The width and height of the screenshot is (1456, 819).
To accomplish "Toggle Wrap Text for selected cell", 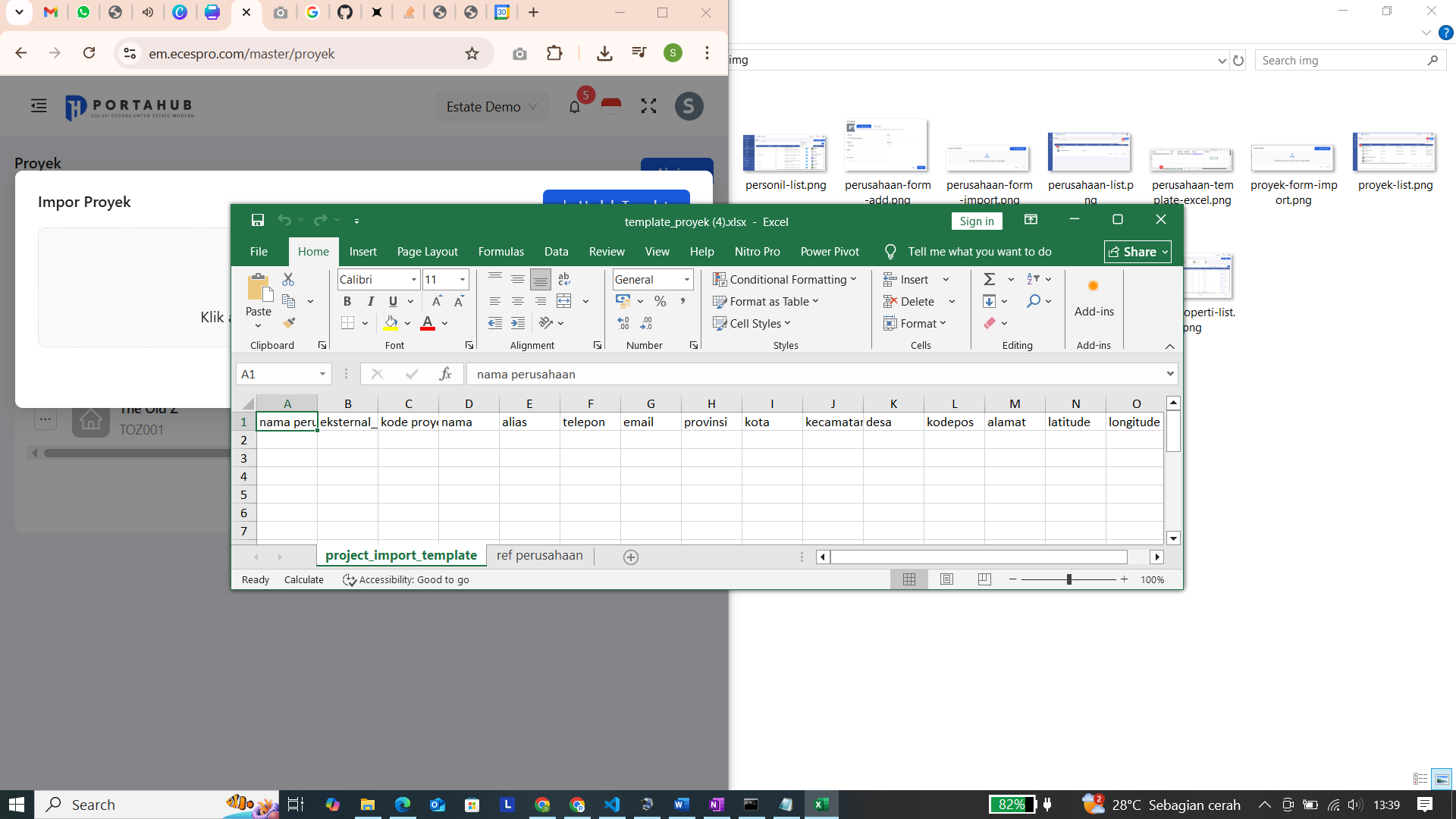I will point(564,279).
